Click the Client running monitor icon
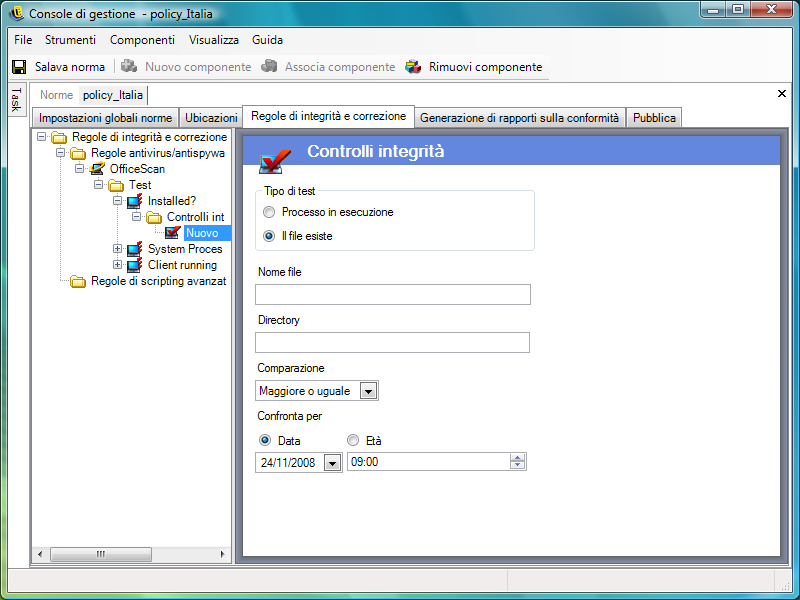 [135, 265]
